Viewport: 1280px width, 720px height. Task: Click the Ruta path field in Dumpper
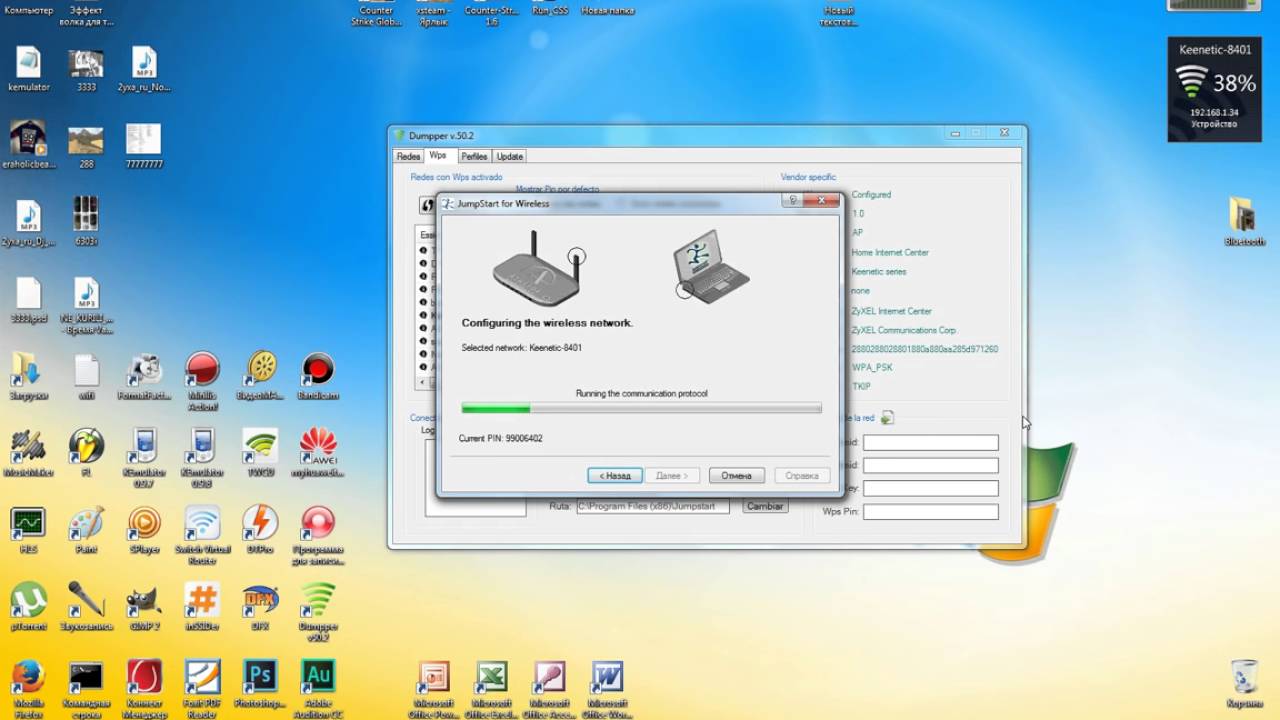click(x=653, y=507)
